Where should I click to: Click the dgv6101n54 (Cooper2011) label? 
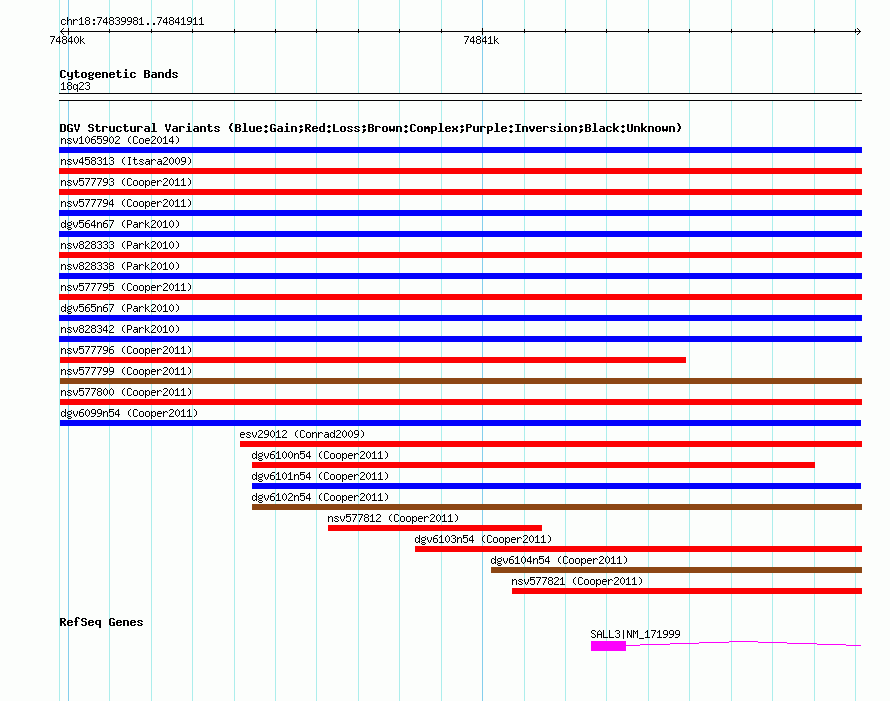[x=320, y=476]
